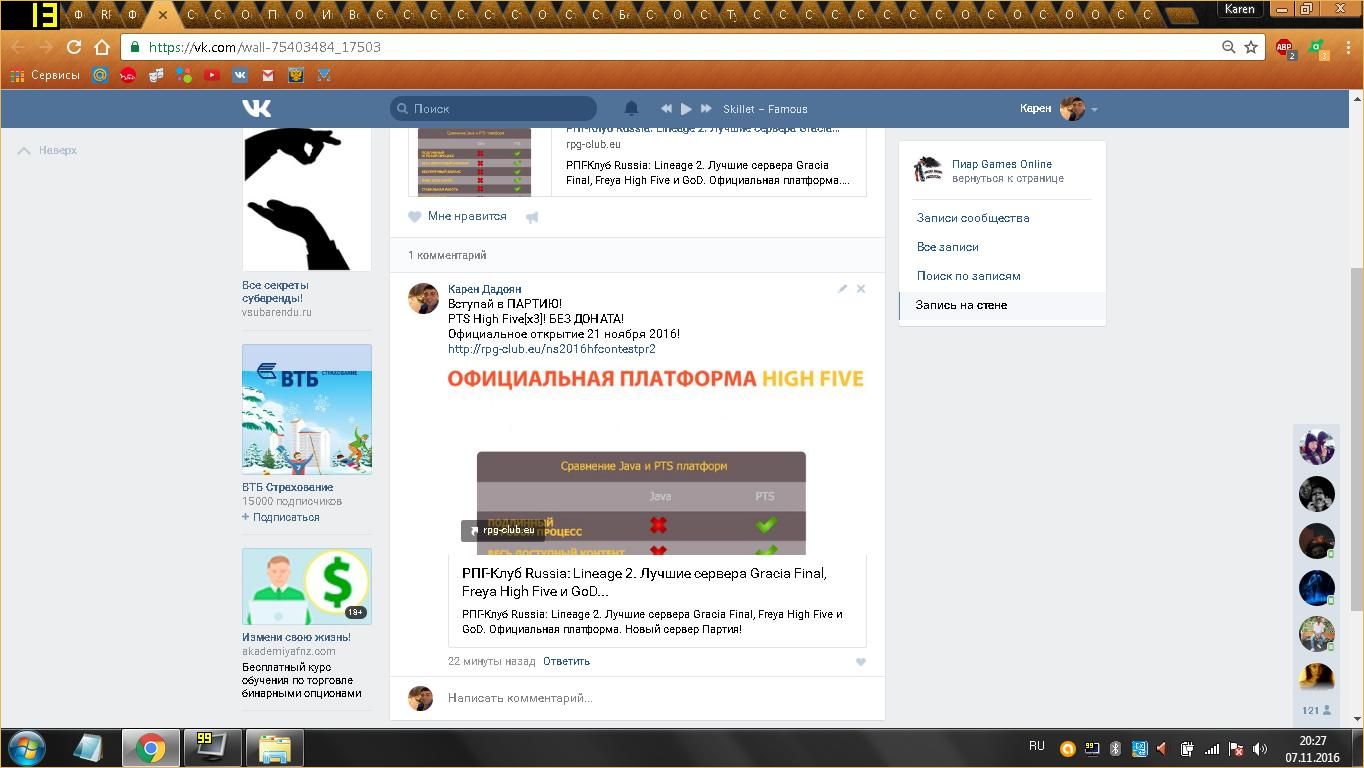The width and height of the screenshot is (1364, 768).
Task: Open the coat-of-arms bookmark
Action: click(296, 75)
